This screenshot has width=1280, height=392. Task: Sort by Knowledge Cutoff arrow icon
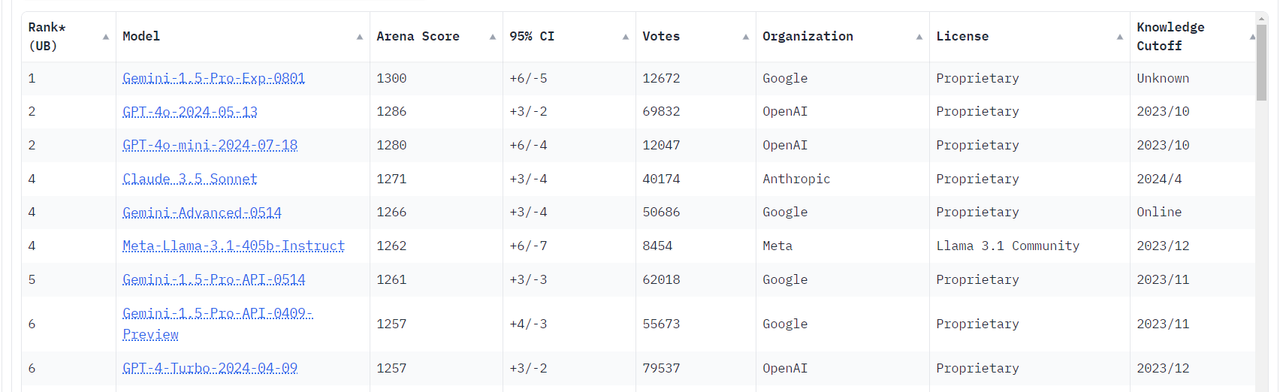(1252, 37)
